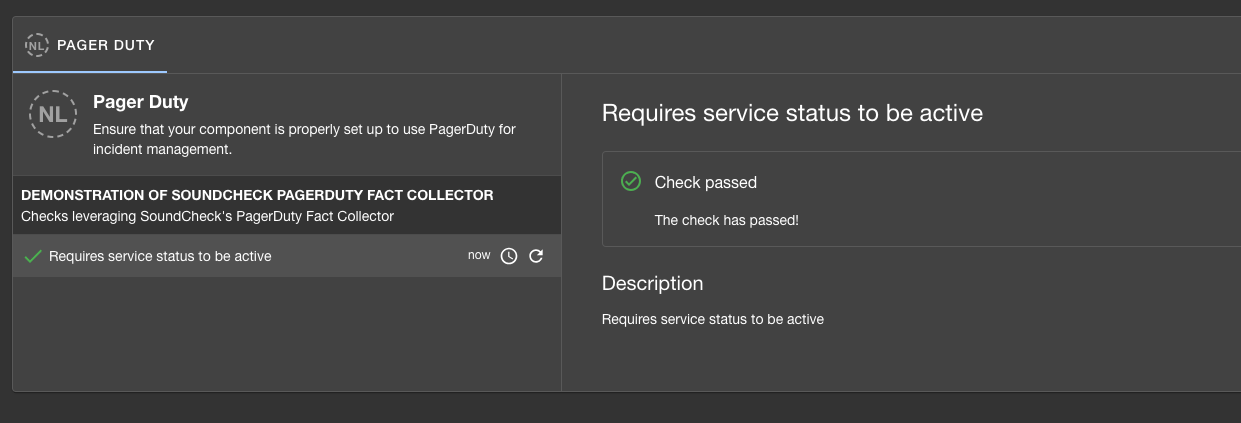
Task: Click the 'now' timestamp on the check row
Action: tap(479, 255)
